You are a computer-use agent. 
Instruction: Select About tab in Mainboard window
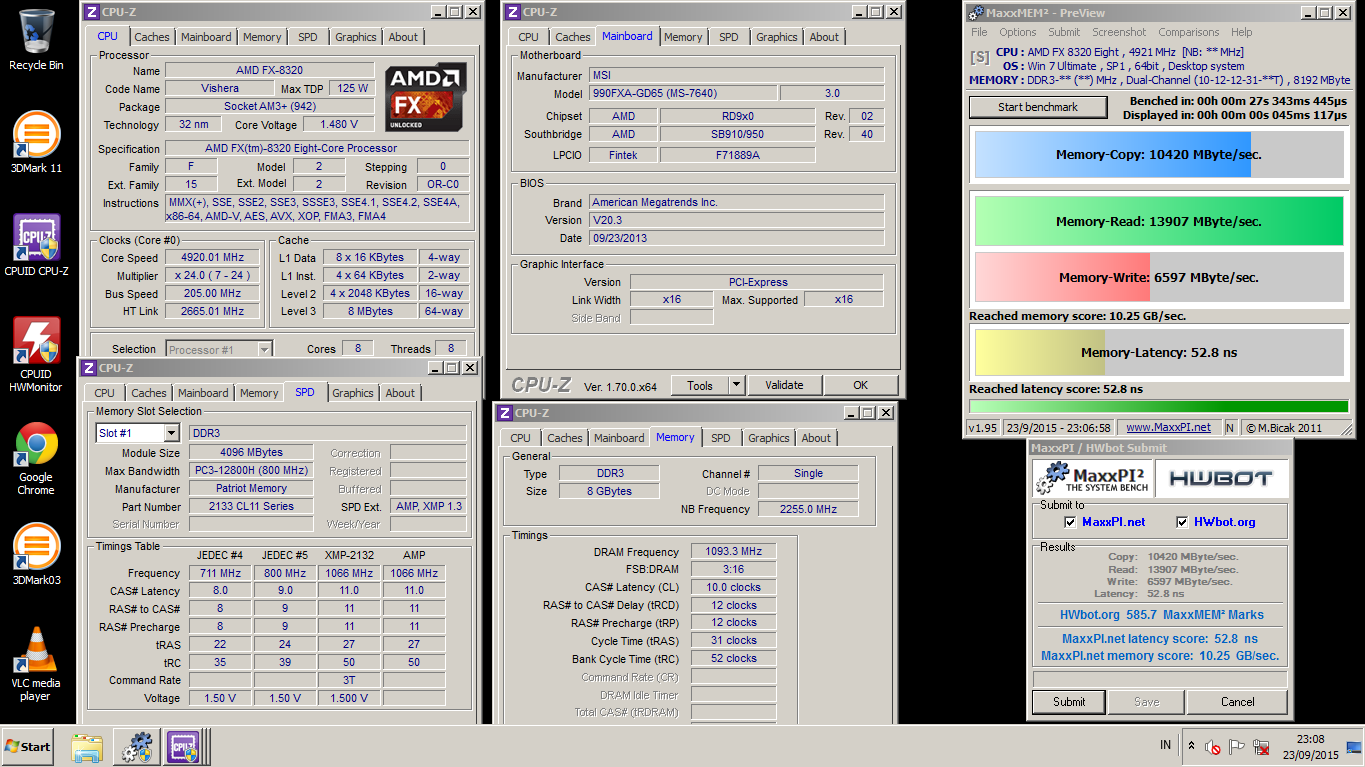824,37
